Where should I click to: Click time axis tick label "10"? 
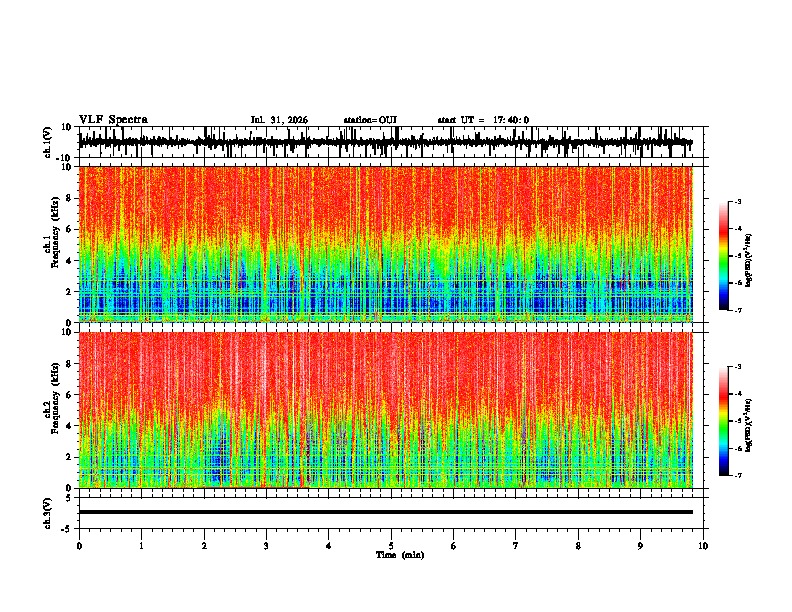coord(703,546)
